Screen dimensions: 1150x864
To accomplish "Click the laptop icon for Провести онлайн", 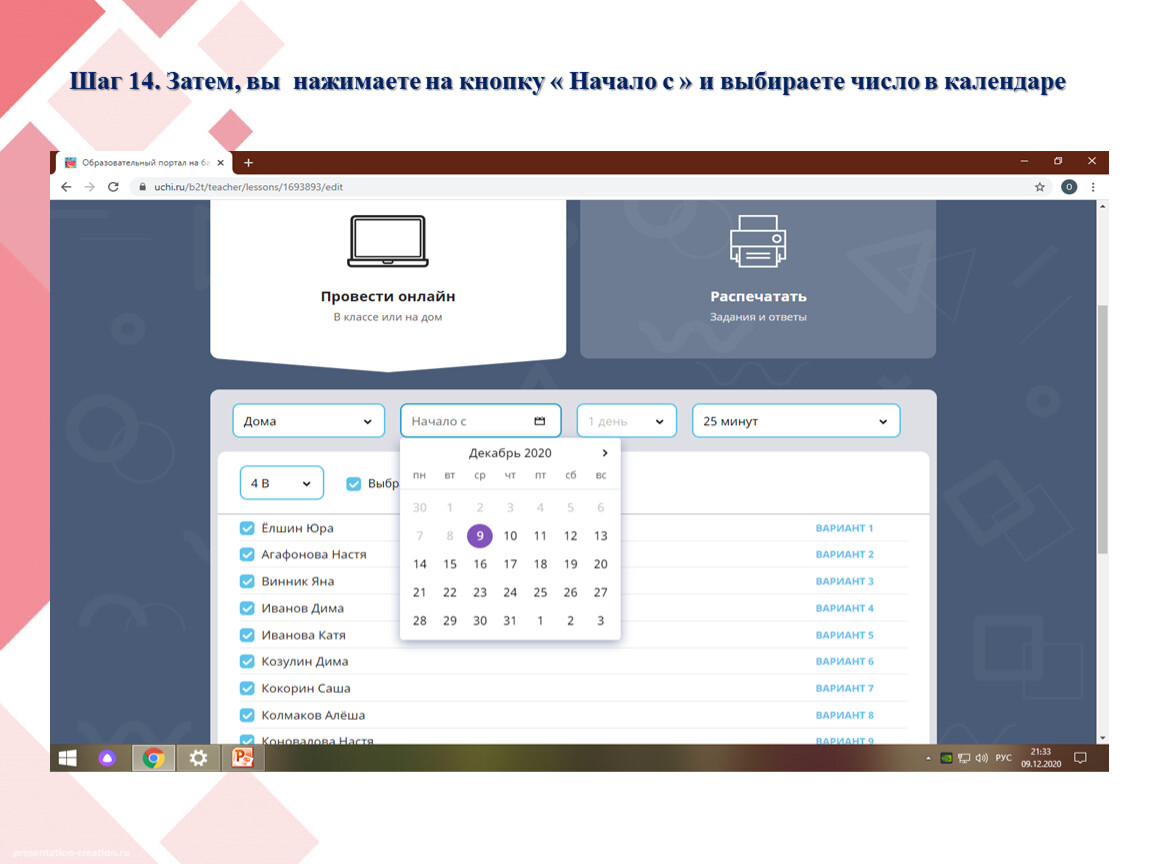I will [x=388, y=242].
